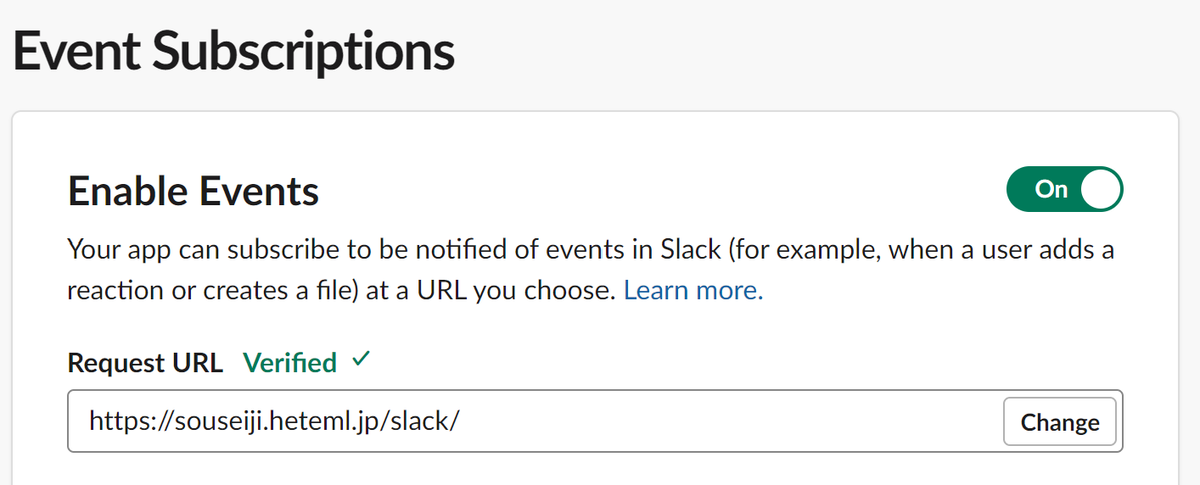This screenshot has width=1200, height=485.
Task: Click the Event Subscriptions page heading
Action: (233, 51)
